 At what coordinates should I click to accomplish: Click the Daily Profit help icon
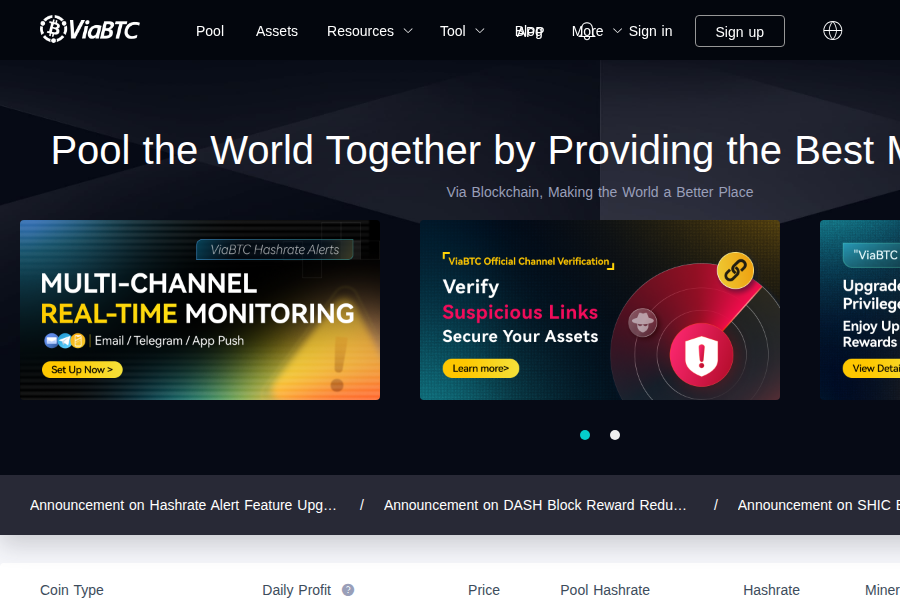(x=348, y=590)
